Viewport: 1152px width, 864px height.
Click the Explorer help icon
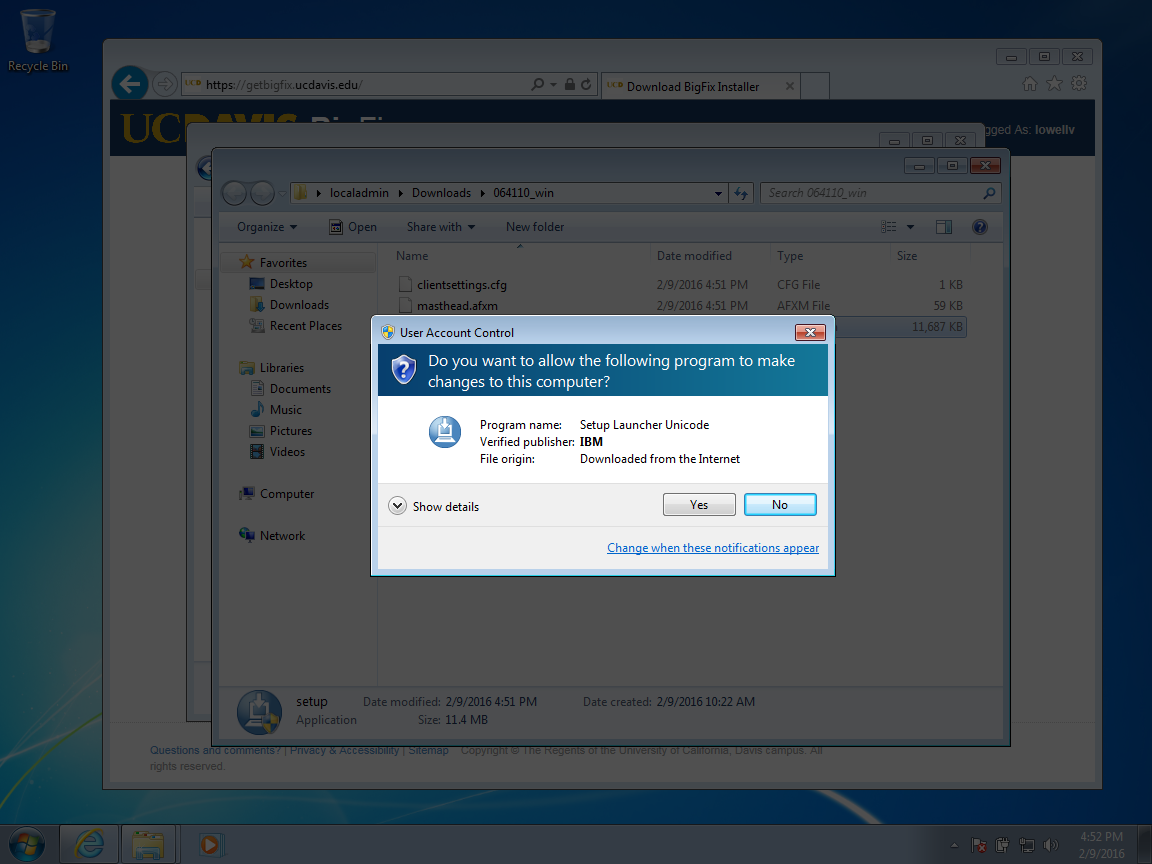[979, 227]
